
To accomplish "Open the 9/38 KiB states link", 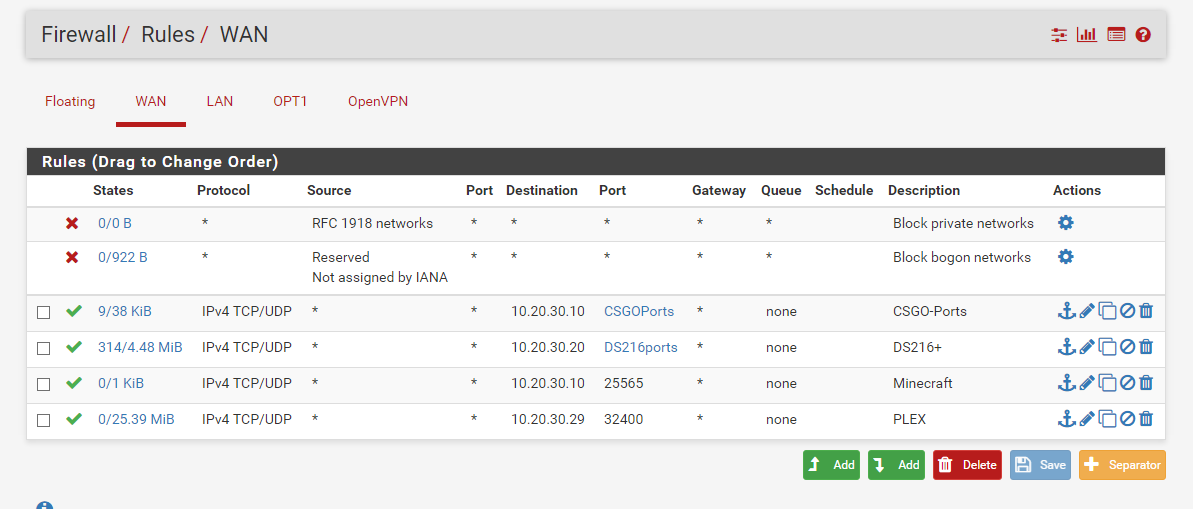I will (x=125, y=311).
